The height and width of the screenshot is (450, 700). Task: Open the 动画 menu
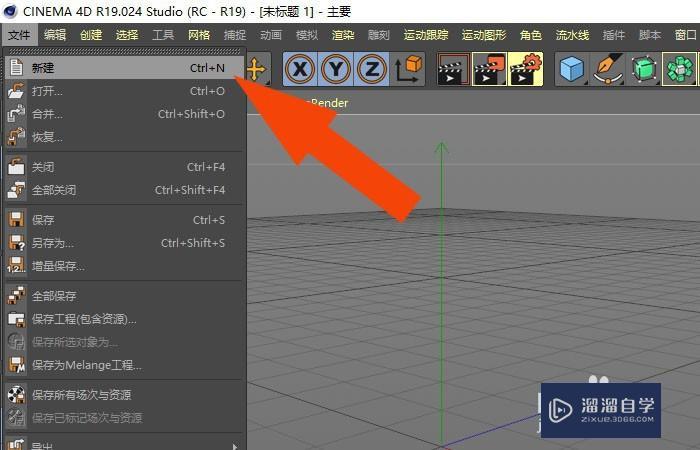click(271, 35)
